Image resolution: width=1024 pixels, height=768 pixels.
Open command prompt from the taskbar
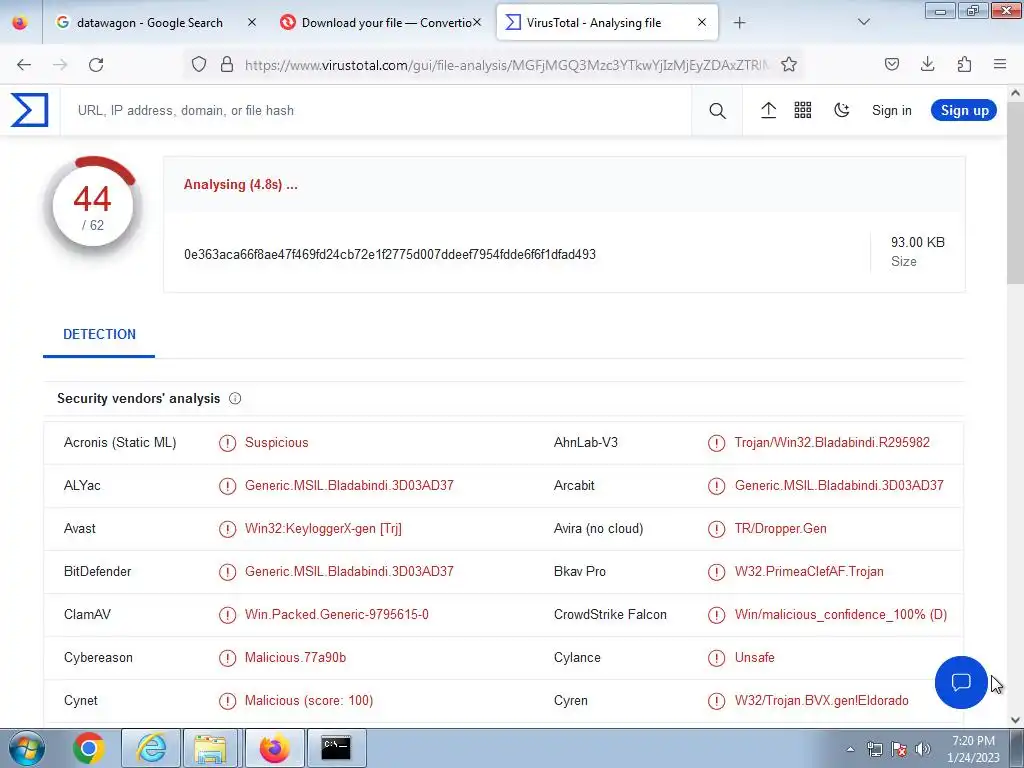336,748
